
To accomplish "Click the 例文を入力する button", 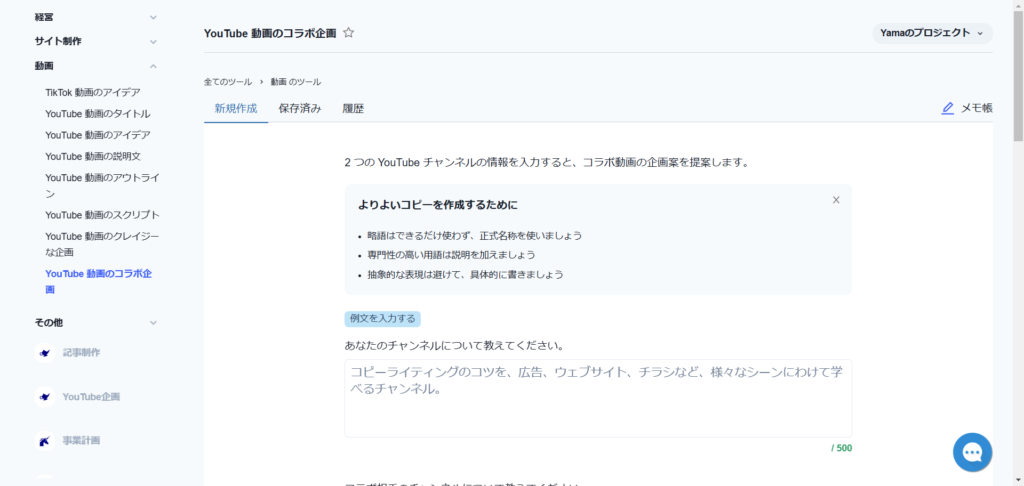I will click(383, 319).
